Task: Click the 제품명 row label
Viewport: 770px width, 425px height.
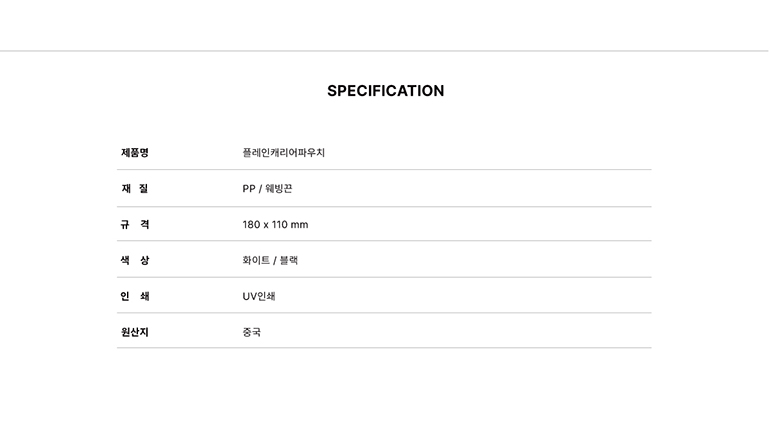Action: 135,153
